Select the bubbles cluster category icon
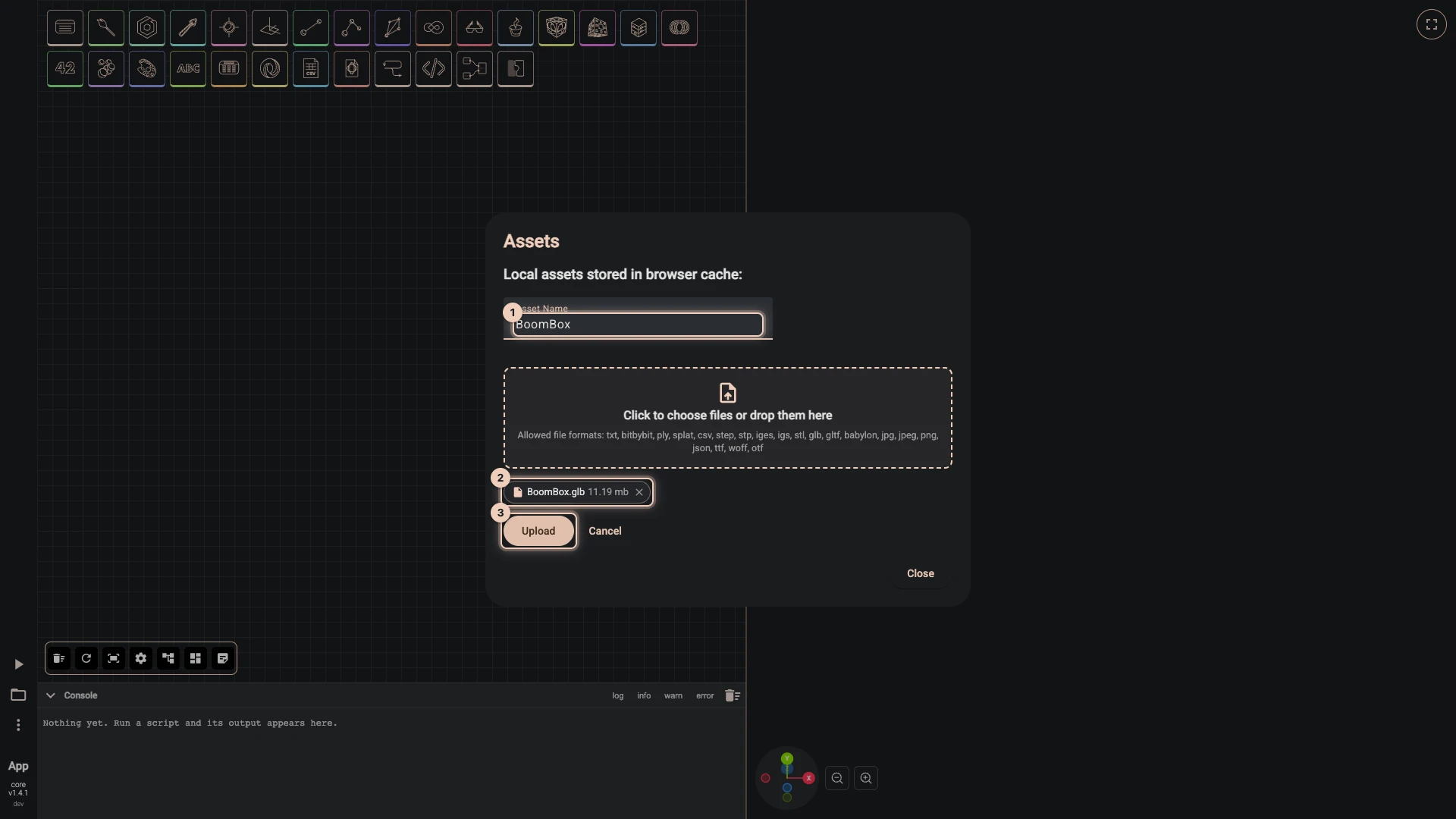Viewport: 1456px width, 819px height. 106,69
